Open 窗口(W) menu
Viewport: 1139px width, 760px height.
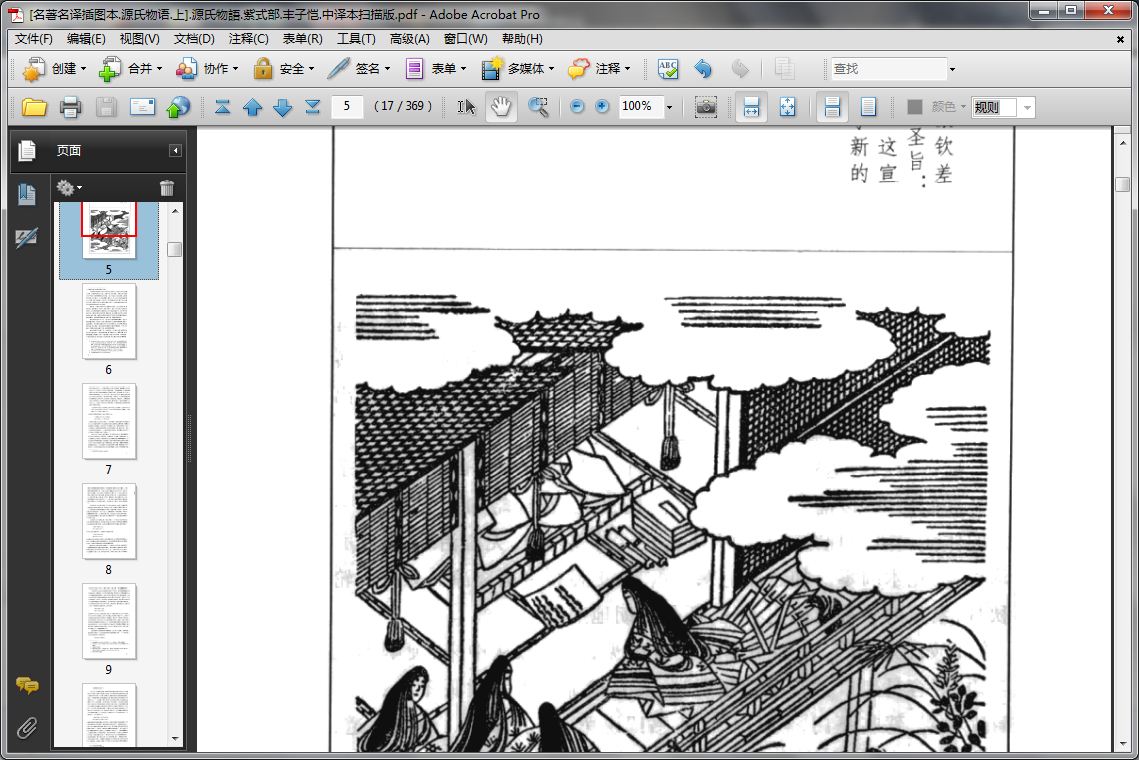(466, 39)
